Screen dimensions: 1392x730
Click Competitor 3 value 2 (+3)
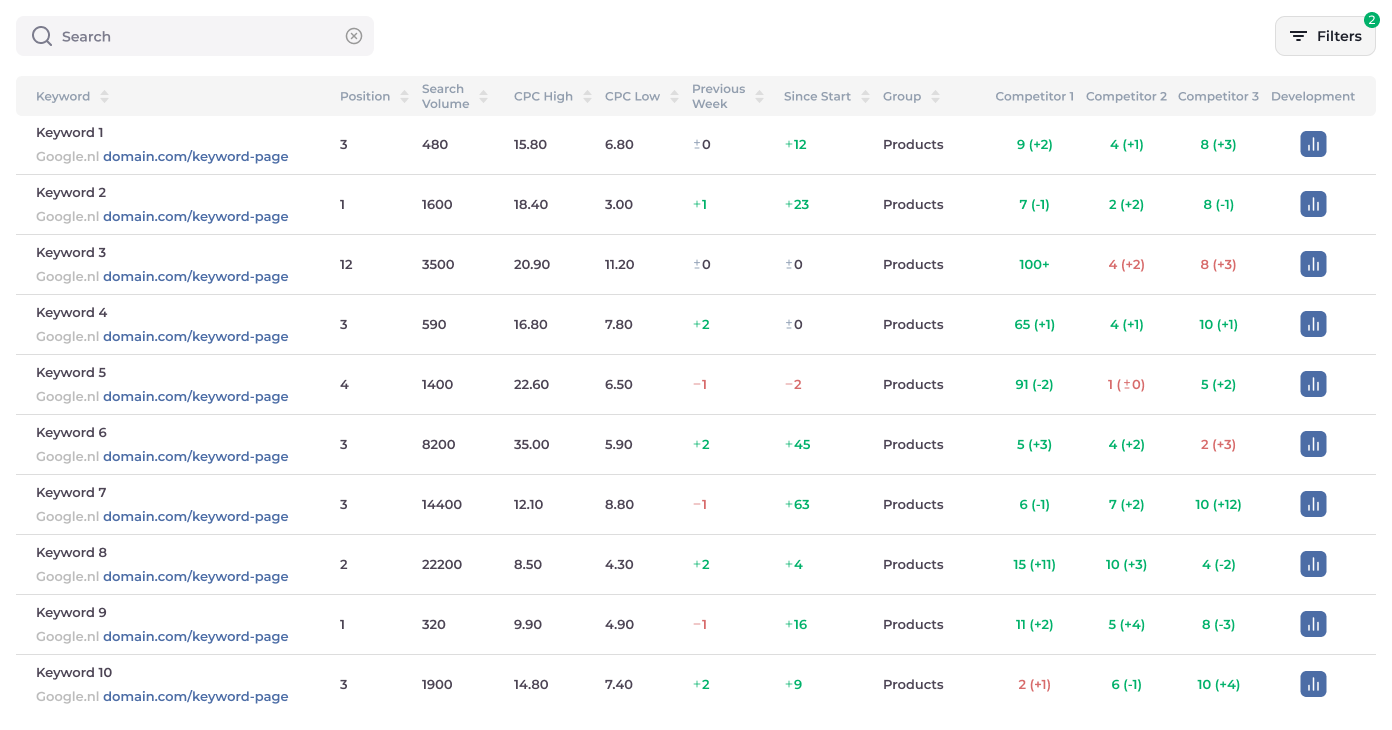pyautogui.click(x=1218, y=445)
